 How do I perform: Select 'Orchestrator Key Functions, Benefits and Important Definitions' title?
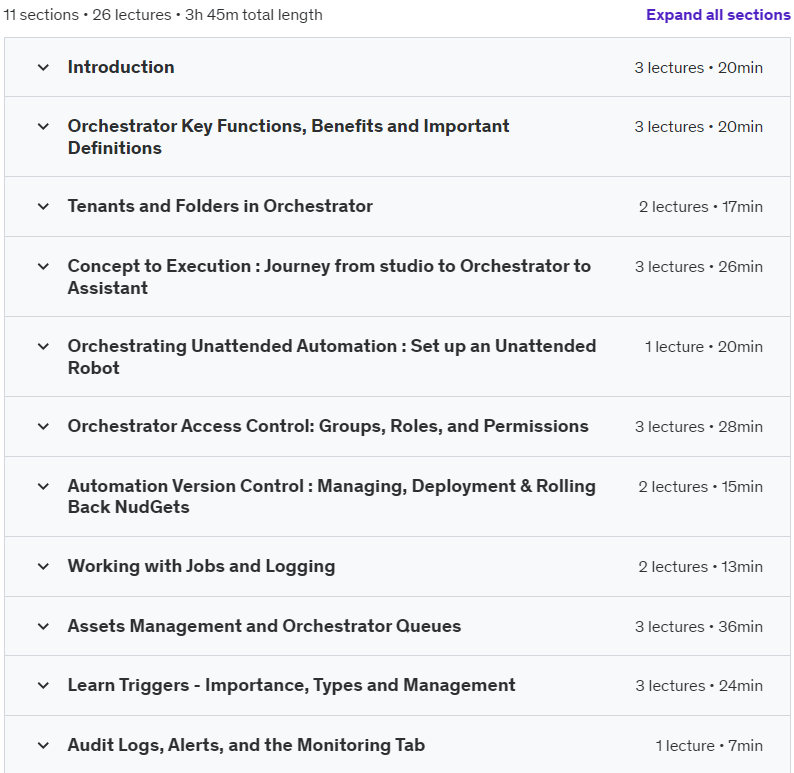289,137
